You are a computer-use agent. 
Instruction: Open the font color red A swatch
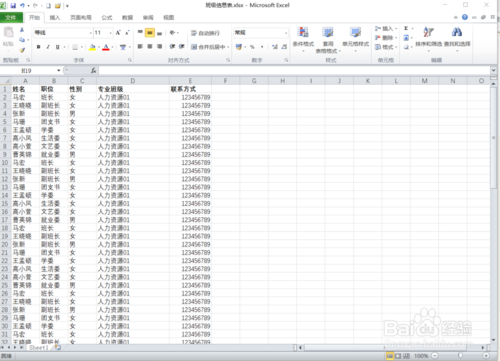coord(106,47)
